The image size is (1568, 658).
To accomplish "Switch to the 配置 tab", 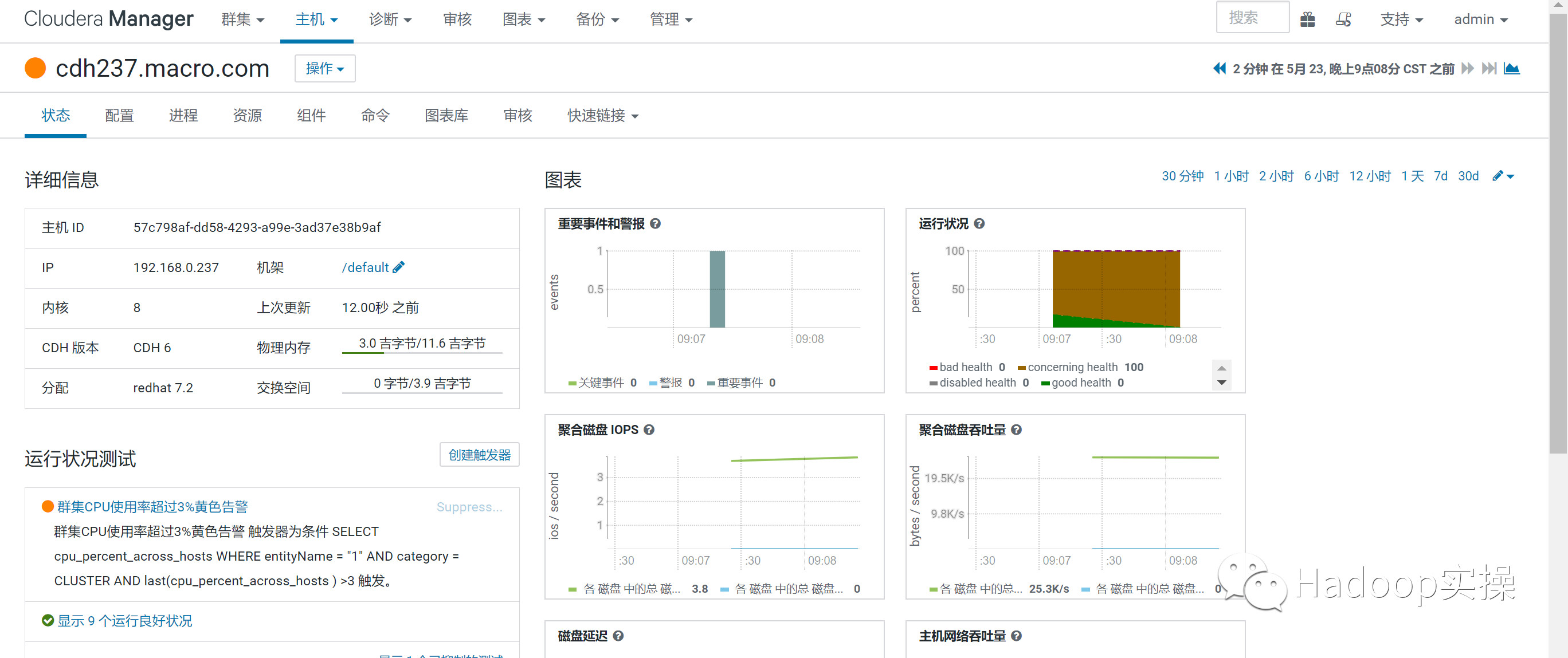I will [119, 116].
